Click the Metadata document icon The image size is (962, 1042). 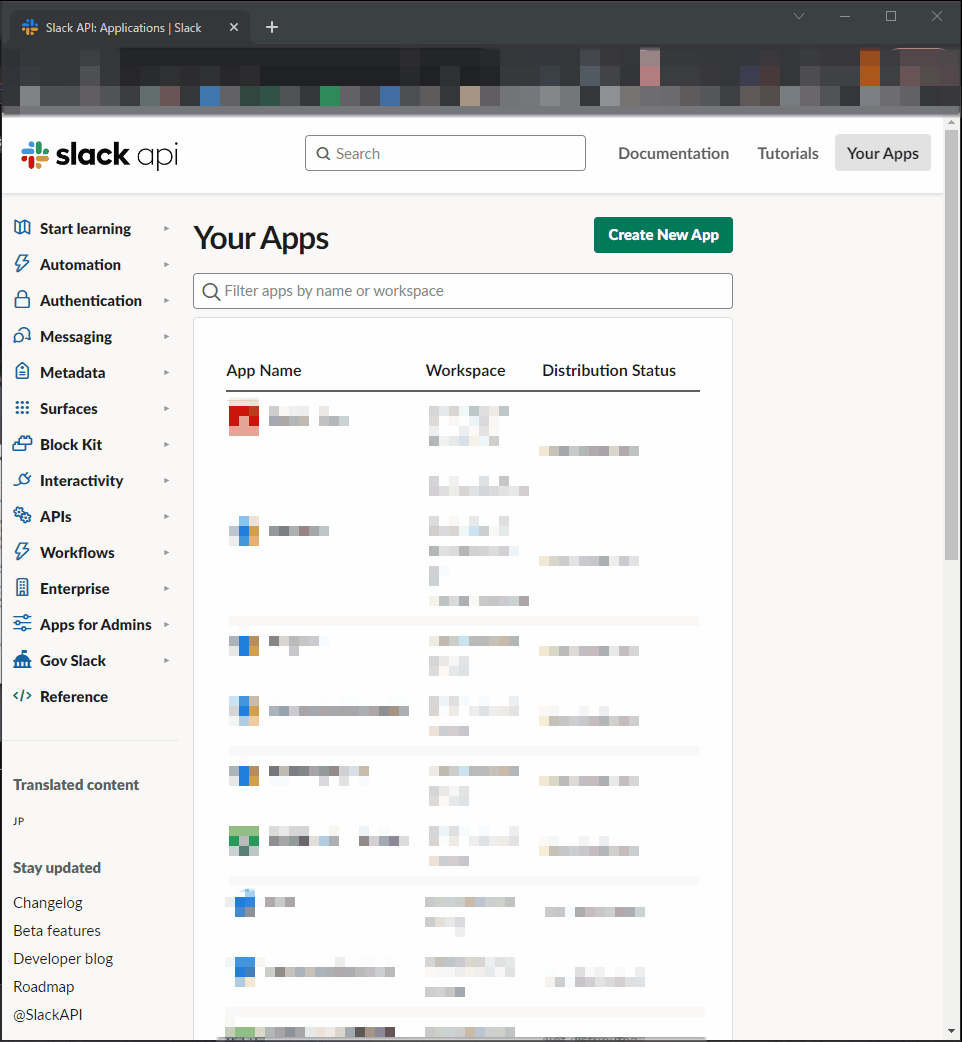[x=22, y=371]
